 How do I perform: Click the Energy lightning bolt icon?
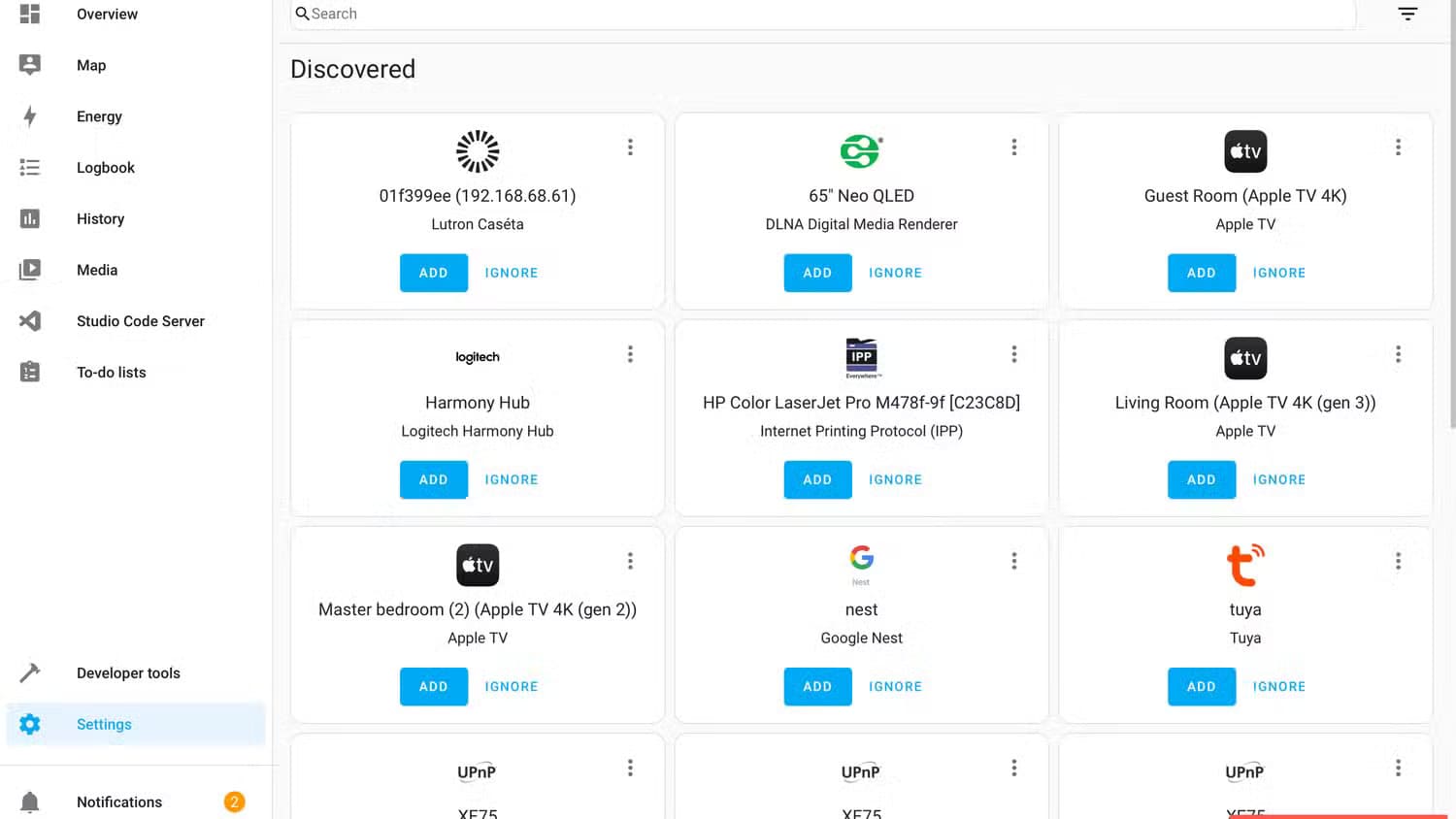point(30,116)
